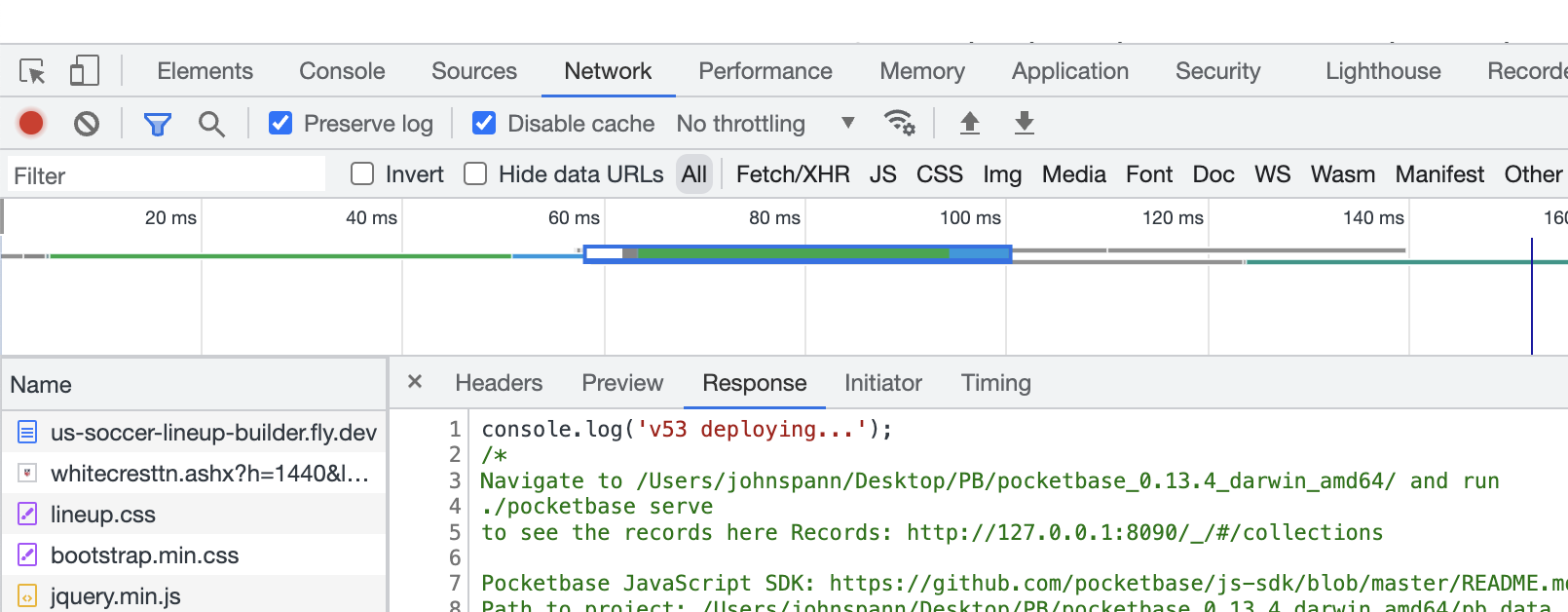The image size is (1568, 612).
Task: Switch to the Console panel tab
Action: click(342, 71)
